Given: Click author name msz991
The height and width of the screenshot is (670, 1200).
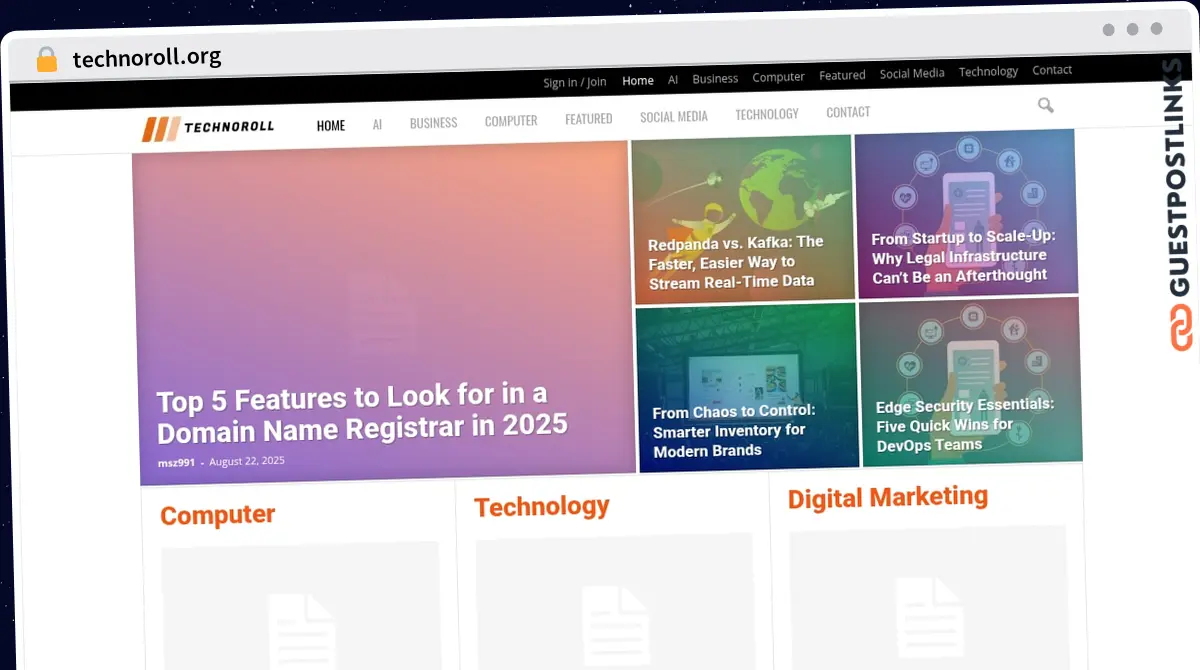Looking at the screenshot, I should click(x=176, y=463).
